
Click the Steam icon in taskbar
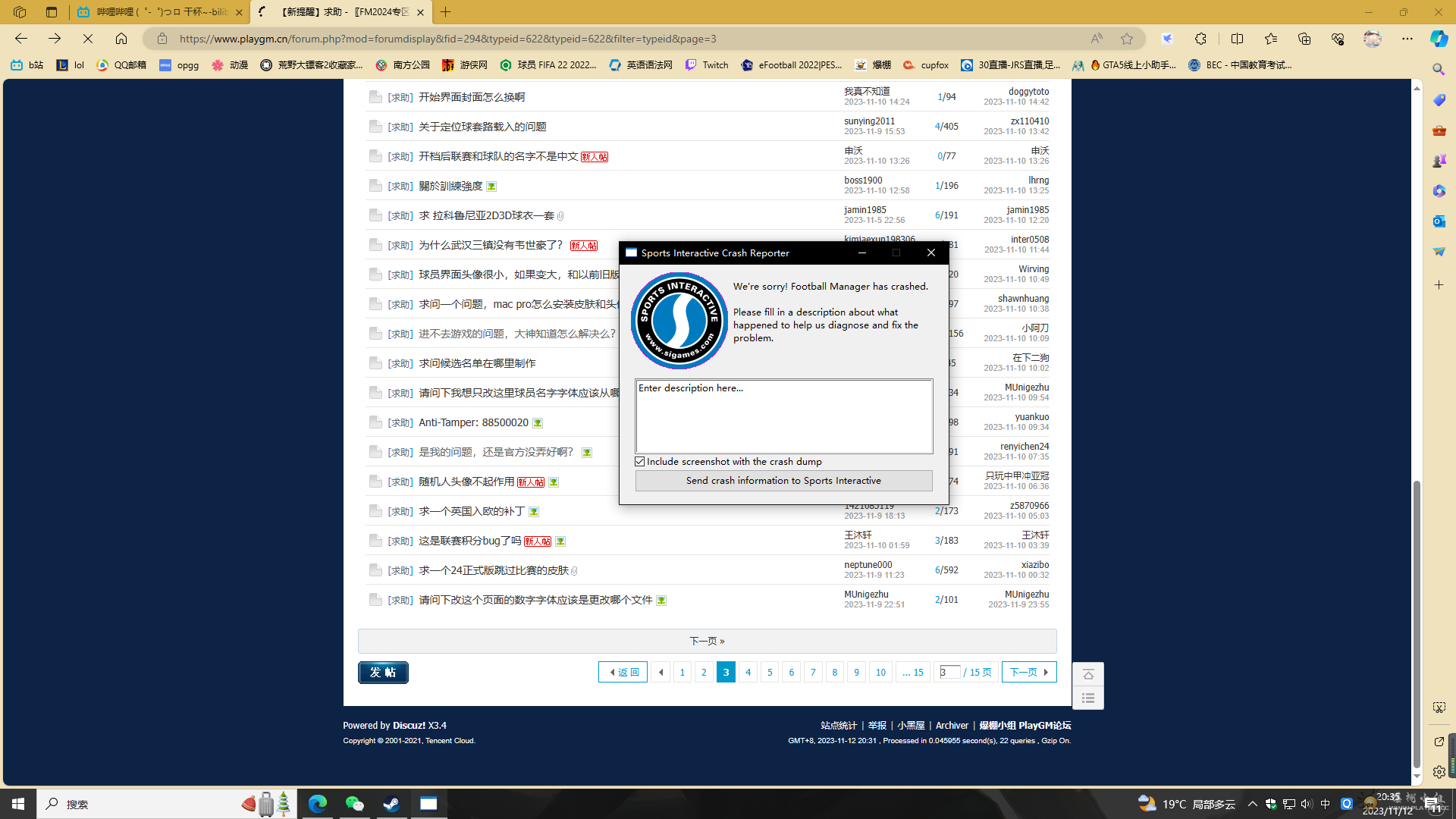click(x=392, y=803)
